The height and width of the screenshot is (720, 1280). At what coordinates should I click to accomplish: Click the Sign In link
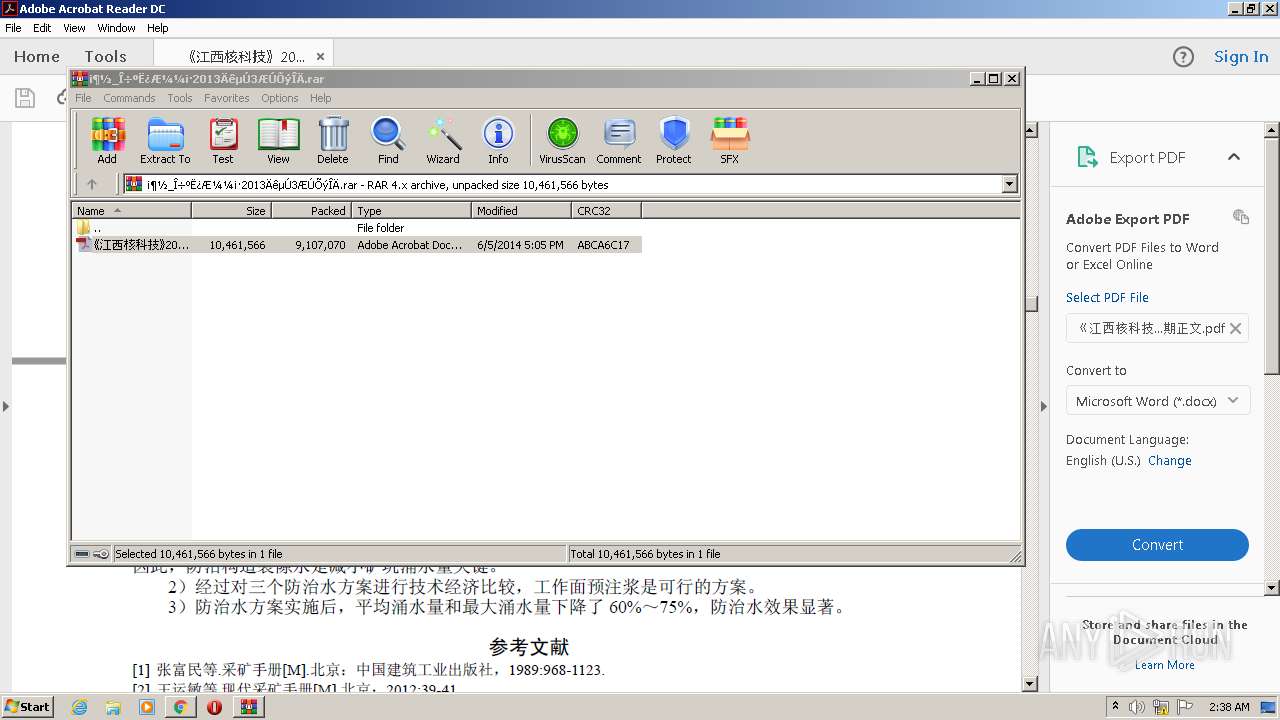[x=1241, y=56]
